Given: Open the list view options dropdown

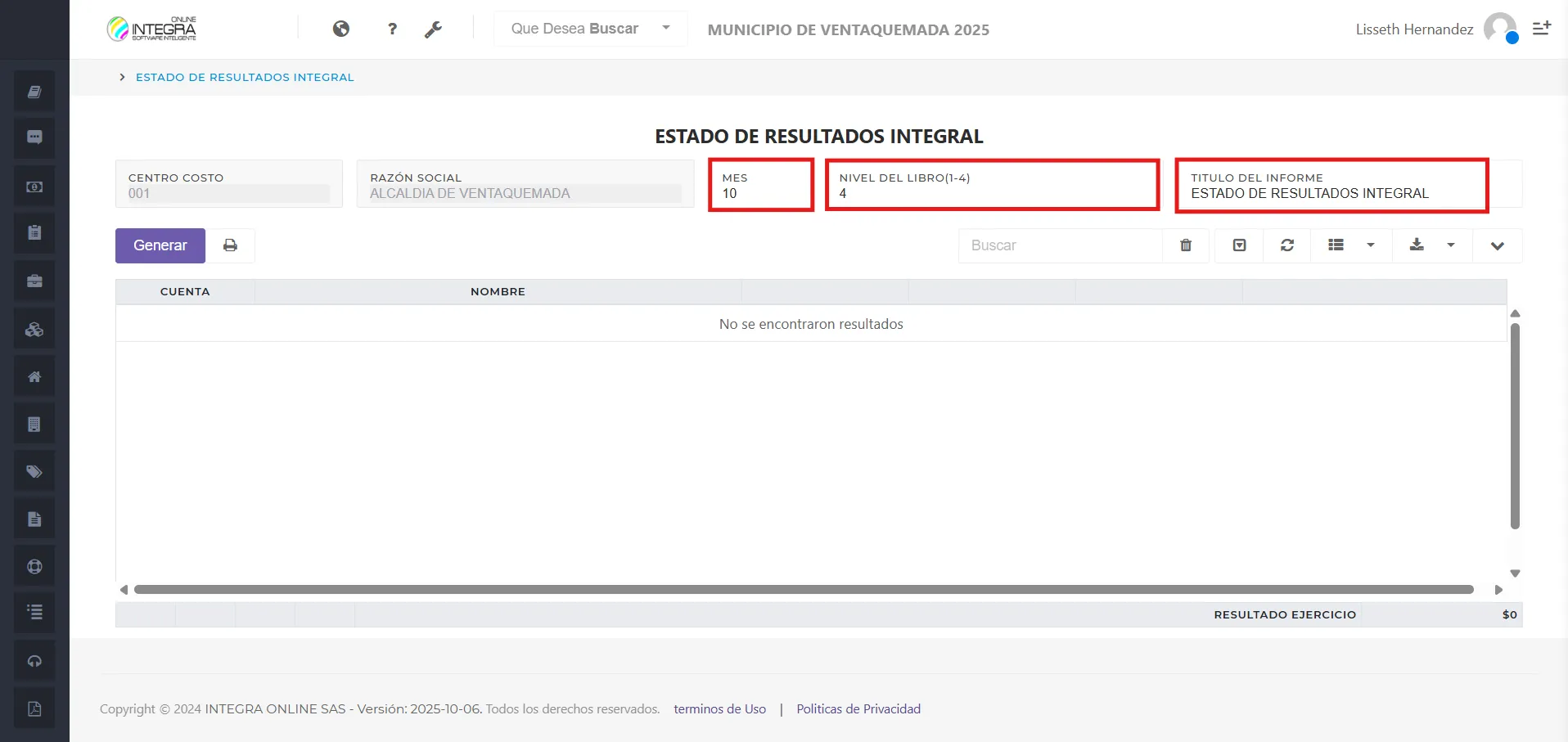Looking at the screenshot, I should click(1369, 245).
